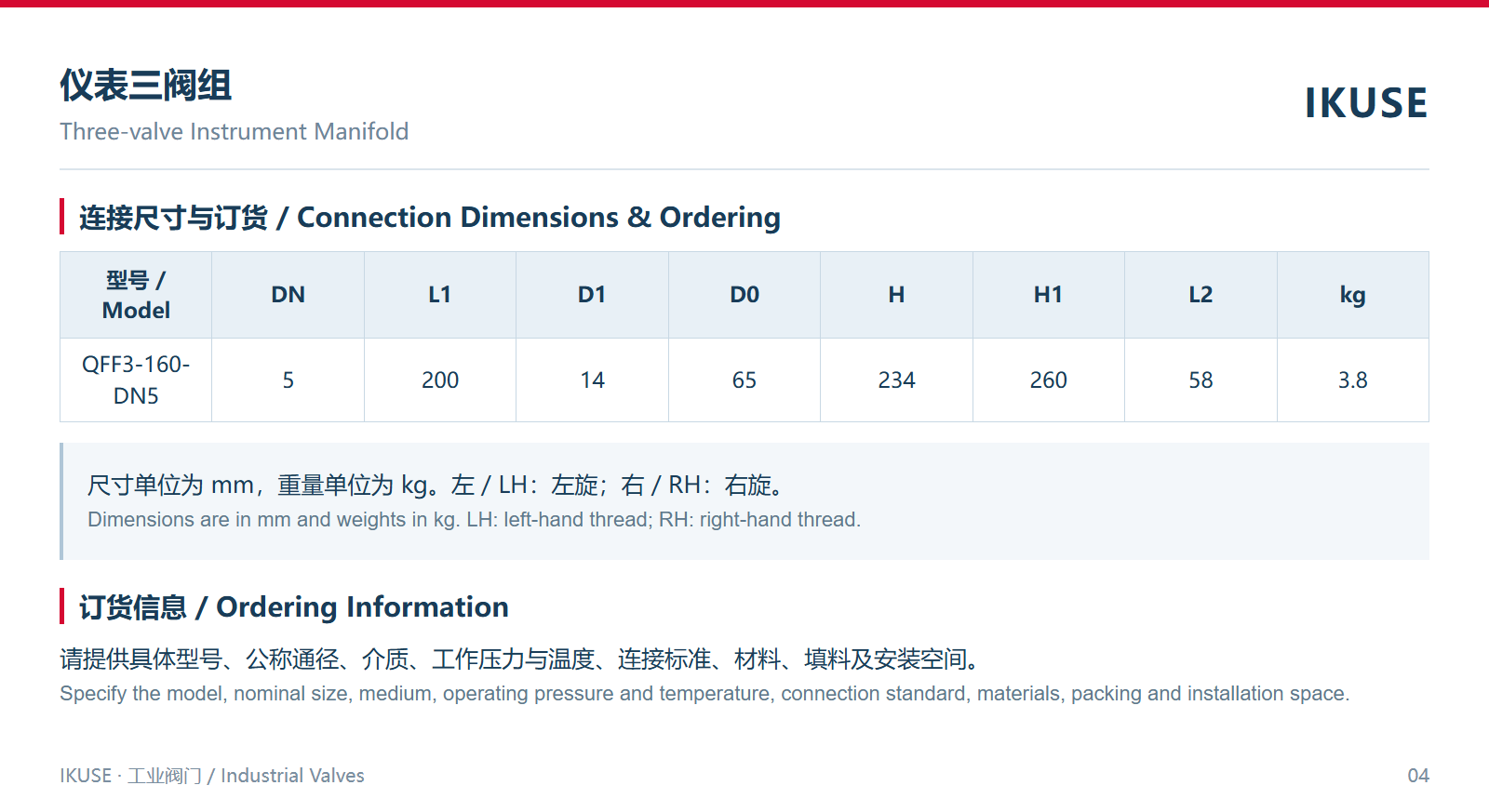Click the L2 value '58'
1489x812 pixels.
click(x=1201, y=380)
